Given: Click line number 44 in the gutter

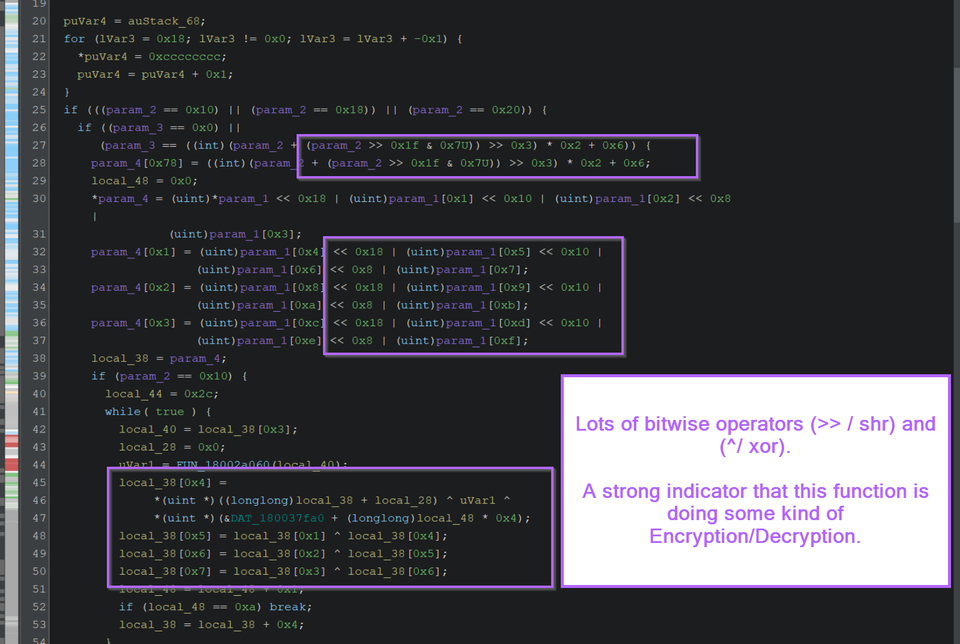Looking at the screenshot, I should pos(39,465).
